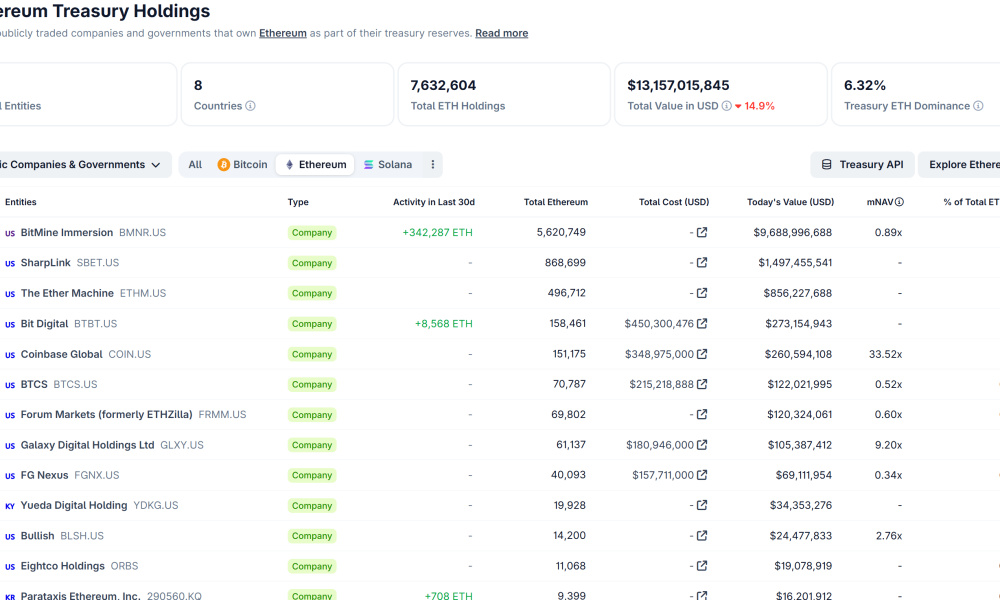Sort by the Entities column header
This screenshot has height=600, width=1000.
tap(20, 201)
